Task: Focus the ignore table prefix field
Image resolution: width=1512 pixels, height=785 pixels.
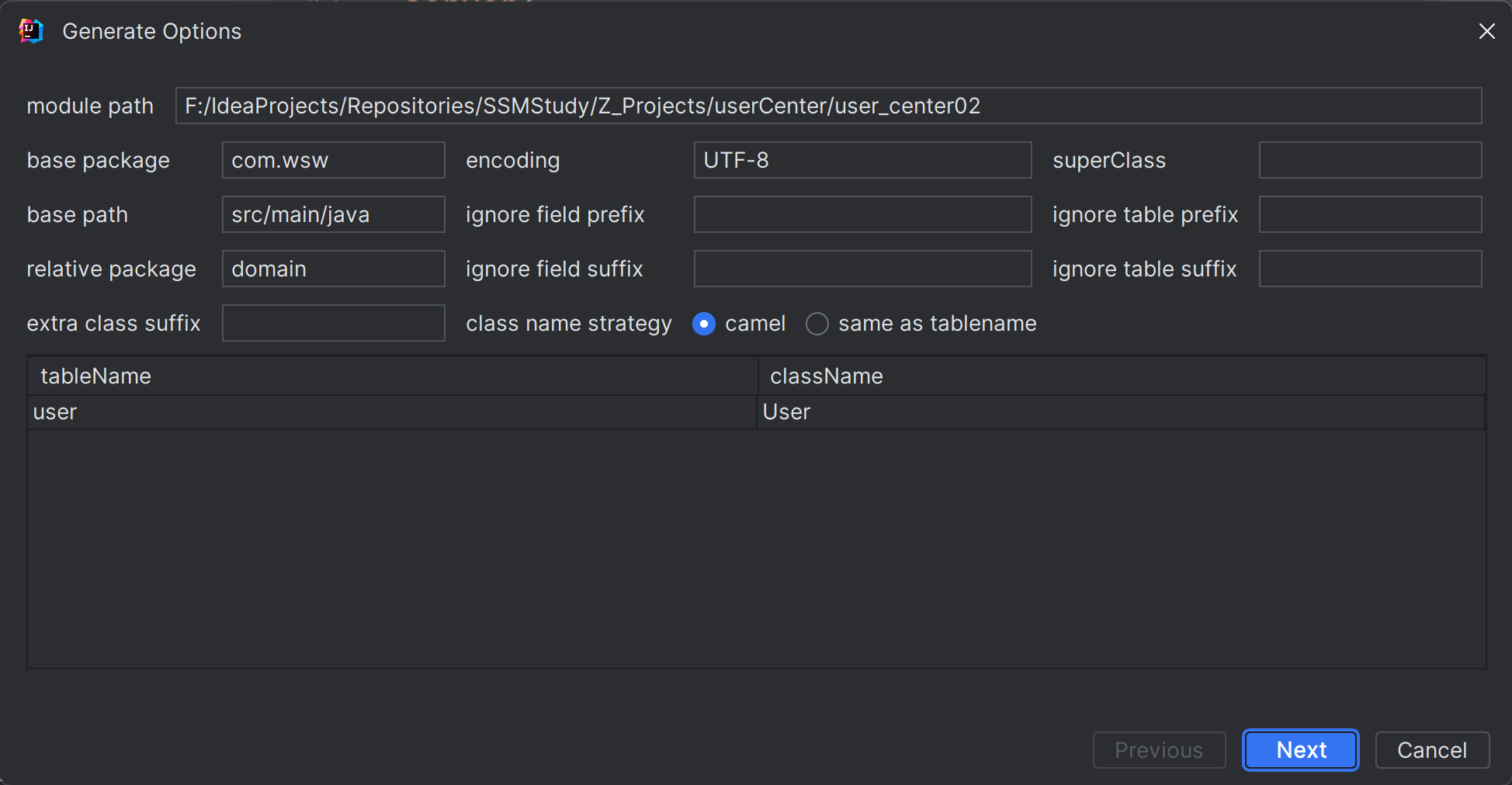Action: click(x=1370, y=214)
